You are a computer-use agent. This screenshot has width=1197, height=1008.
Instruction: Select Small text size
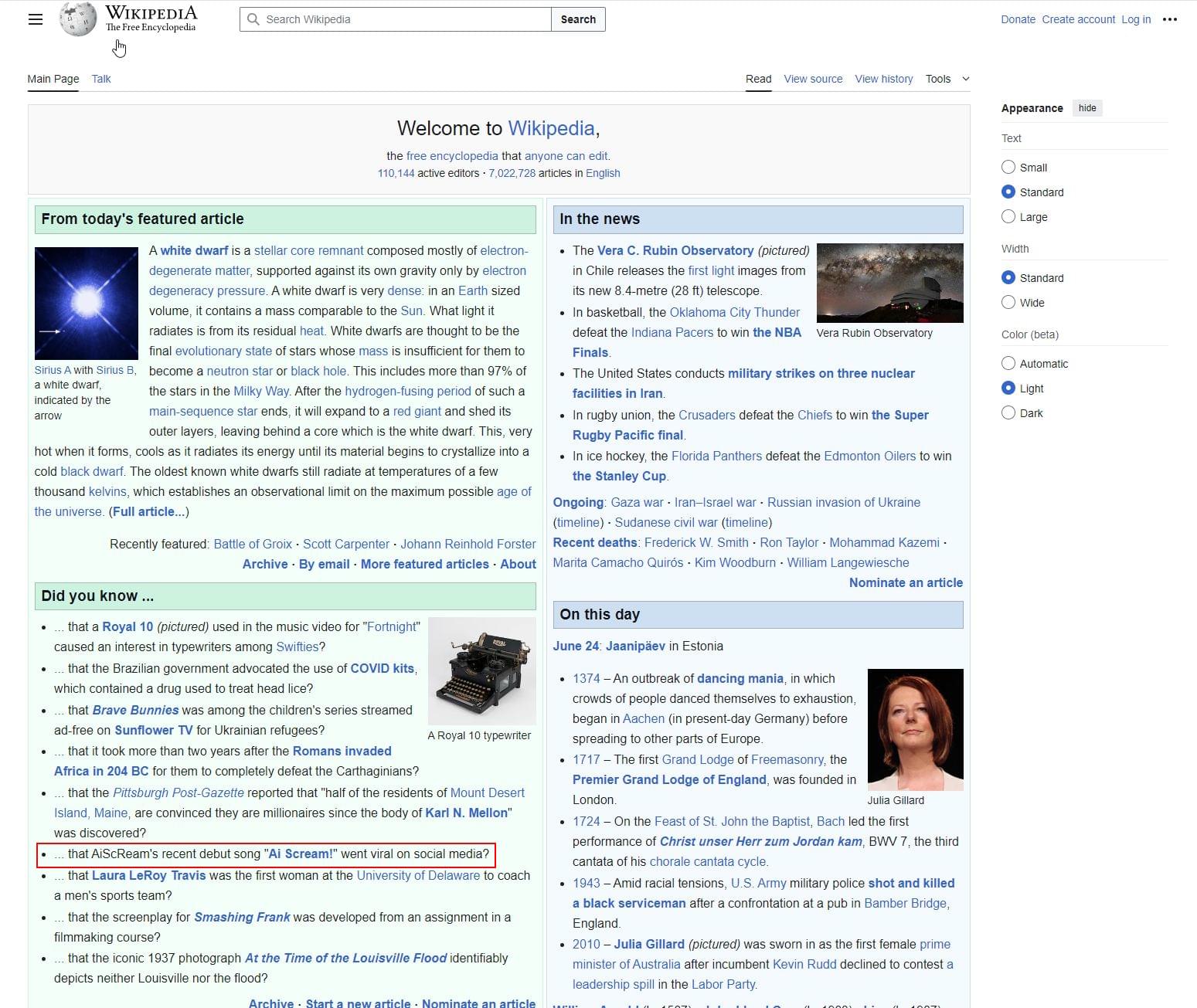click(x=1008, y=167)
